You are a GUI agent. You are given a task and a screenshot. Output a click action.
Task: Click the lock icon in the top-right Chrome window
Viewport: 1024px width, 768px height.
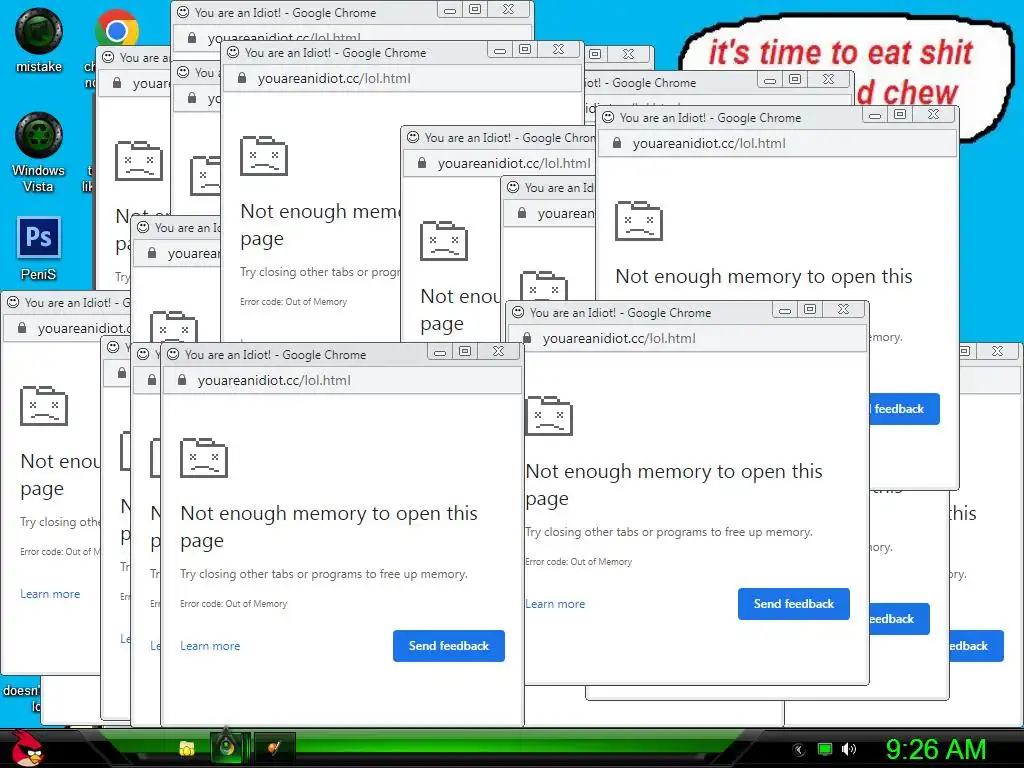(x=617, y=144)
